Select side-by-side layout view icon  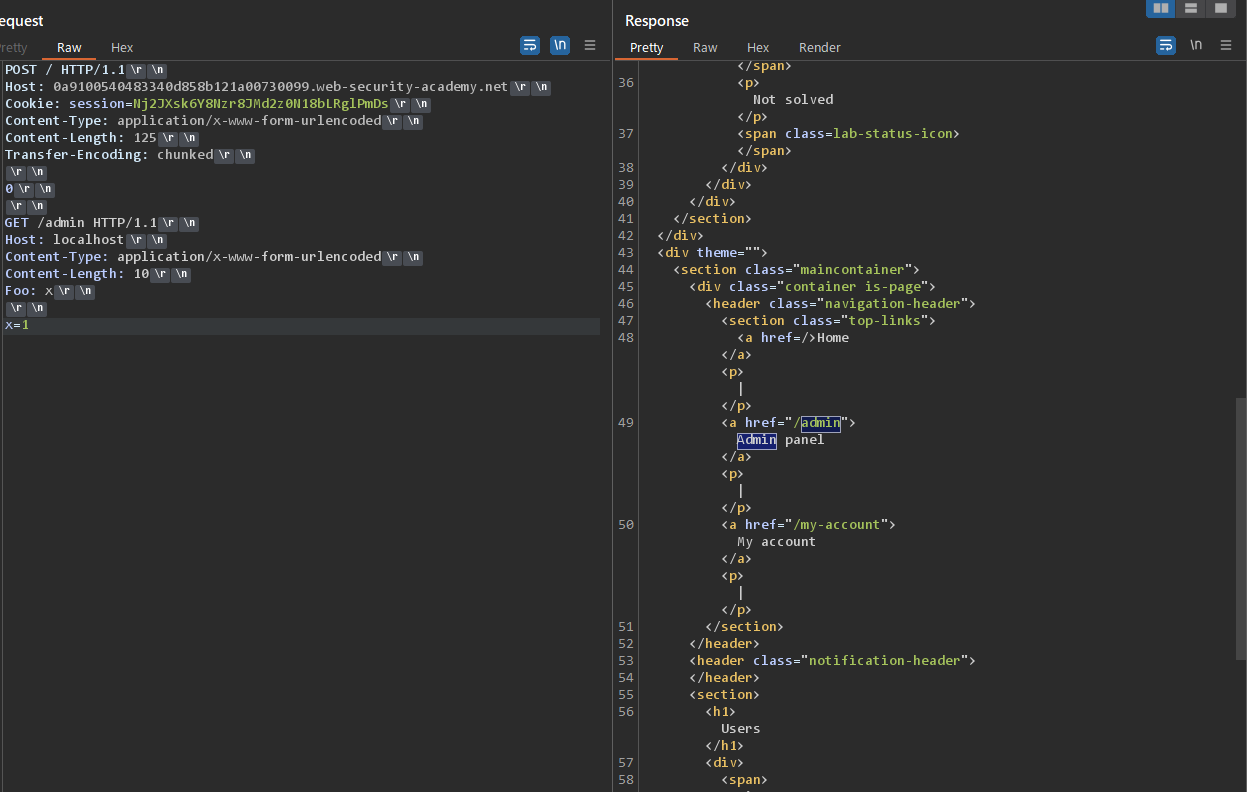coord(1160,8)
